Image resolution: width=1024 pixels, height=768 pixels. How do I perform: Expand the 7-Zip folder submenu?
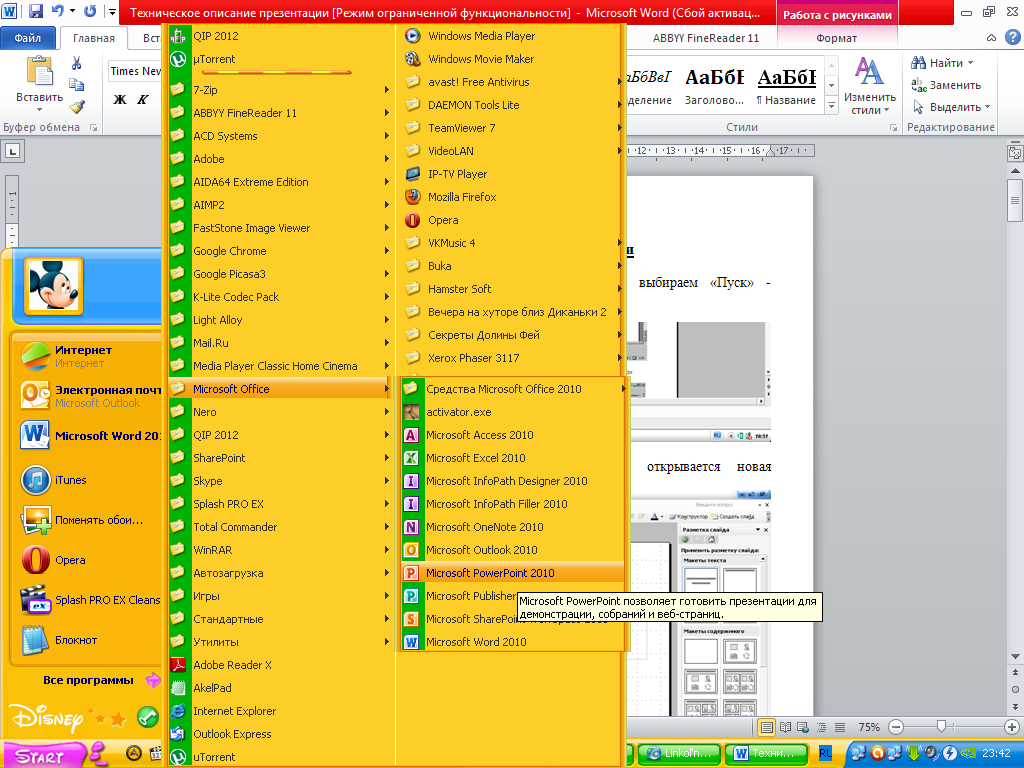(281, 89)
